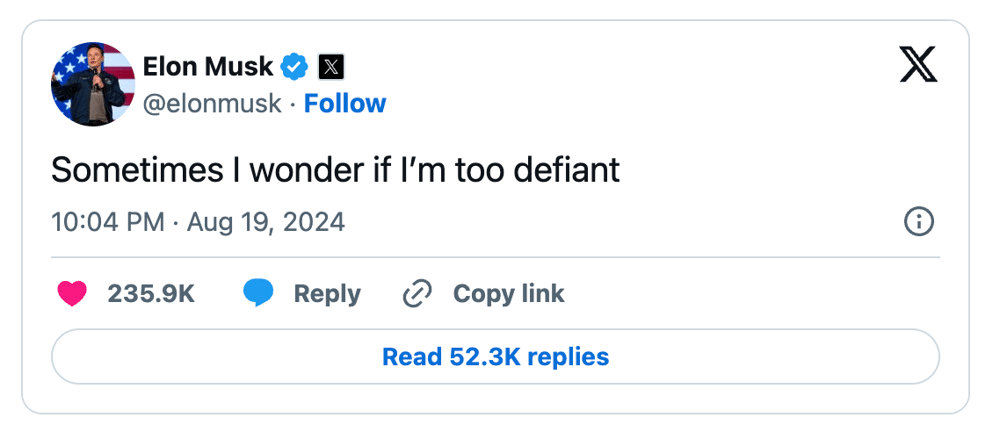Click the 'Copy link' text label

tap(509, 294)
